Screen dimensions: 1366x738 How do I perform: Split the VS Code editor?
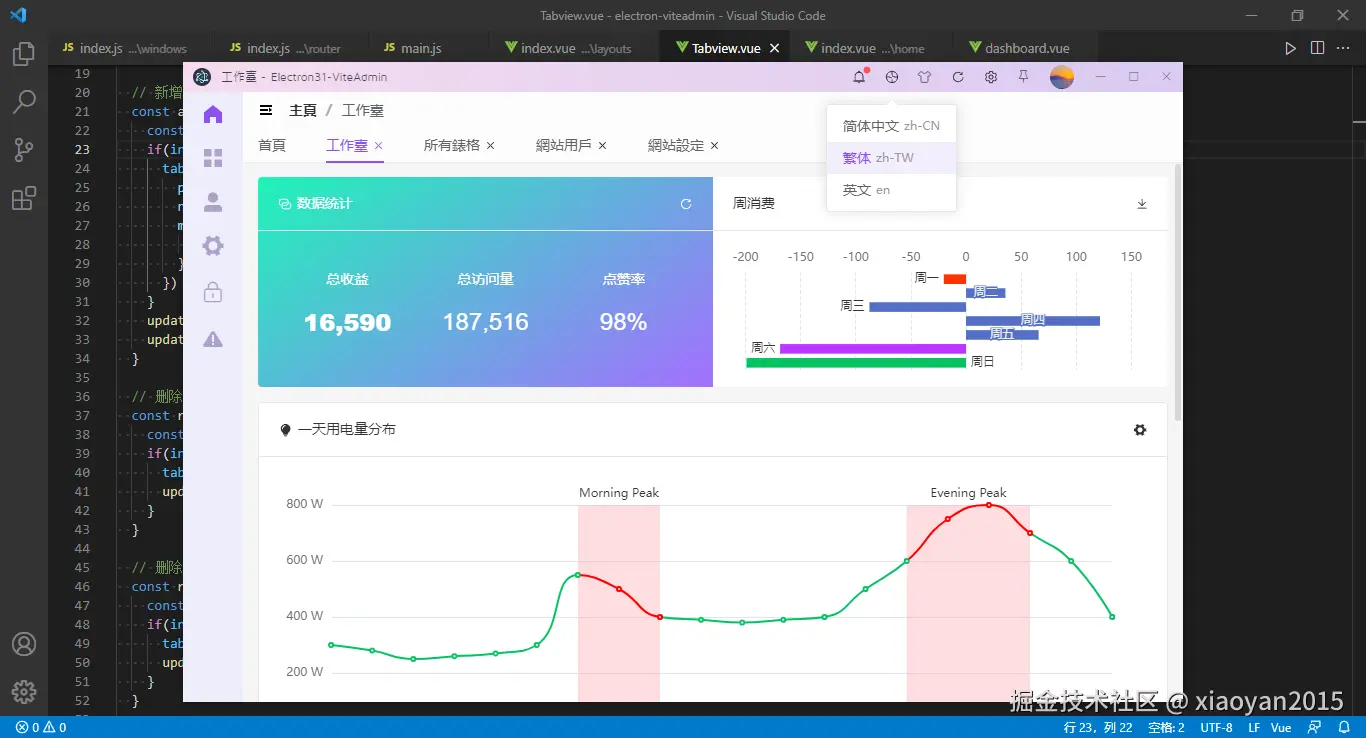pos(1317,48)
